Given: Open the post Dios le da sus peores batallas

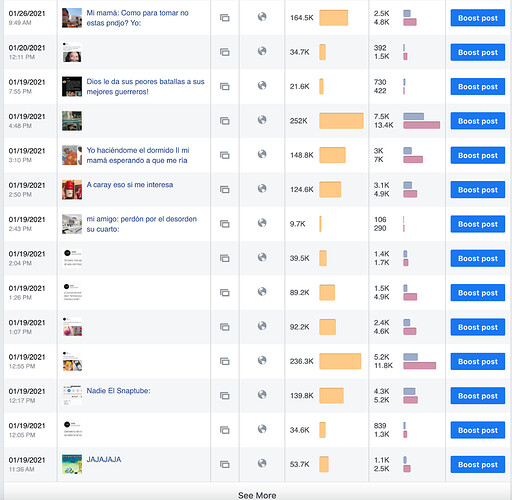Looking at the screenshot, I should [145, 87].
